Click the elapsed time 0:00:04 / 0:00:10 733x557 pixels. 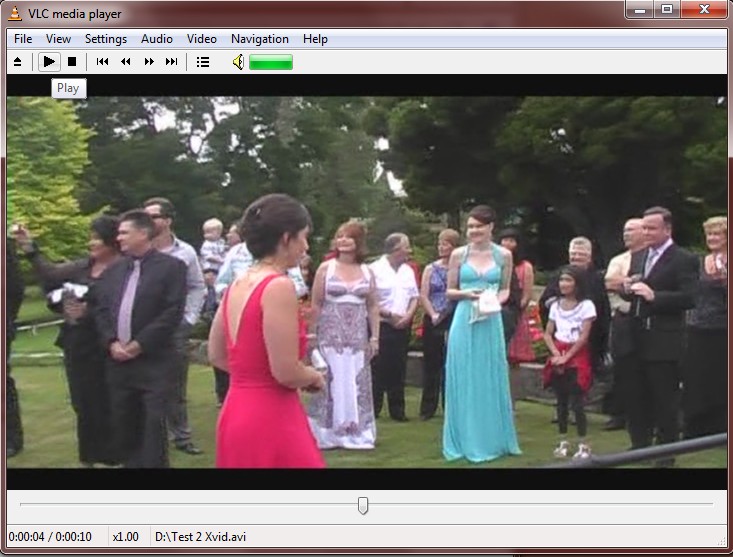[50, 537]
